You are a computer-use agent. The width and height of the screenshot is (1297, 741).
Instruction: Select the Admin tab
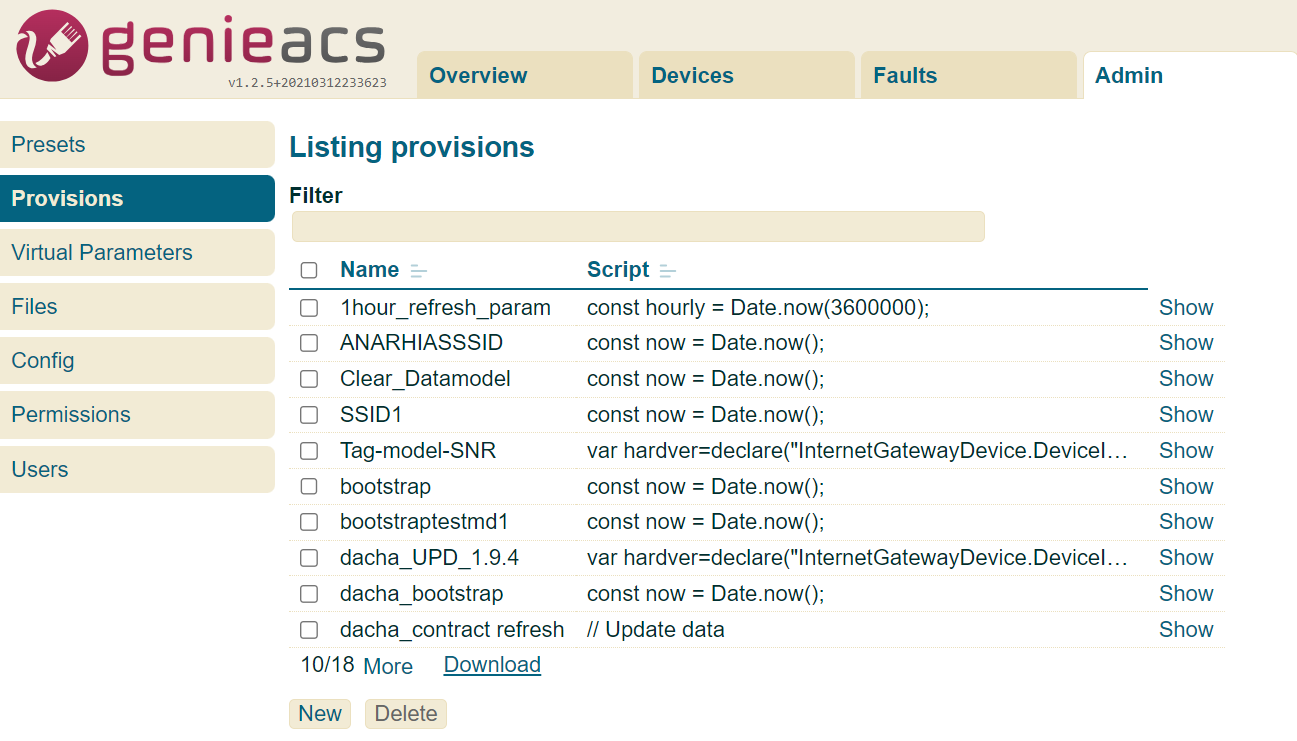[1190, 75]
